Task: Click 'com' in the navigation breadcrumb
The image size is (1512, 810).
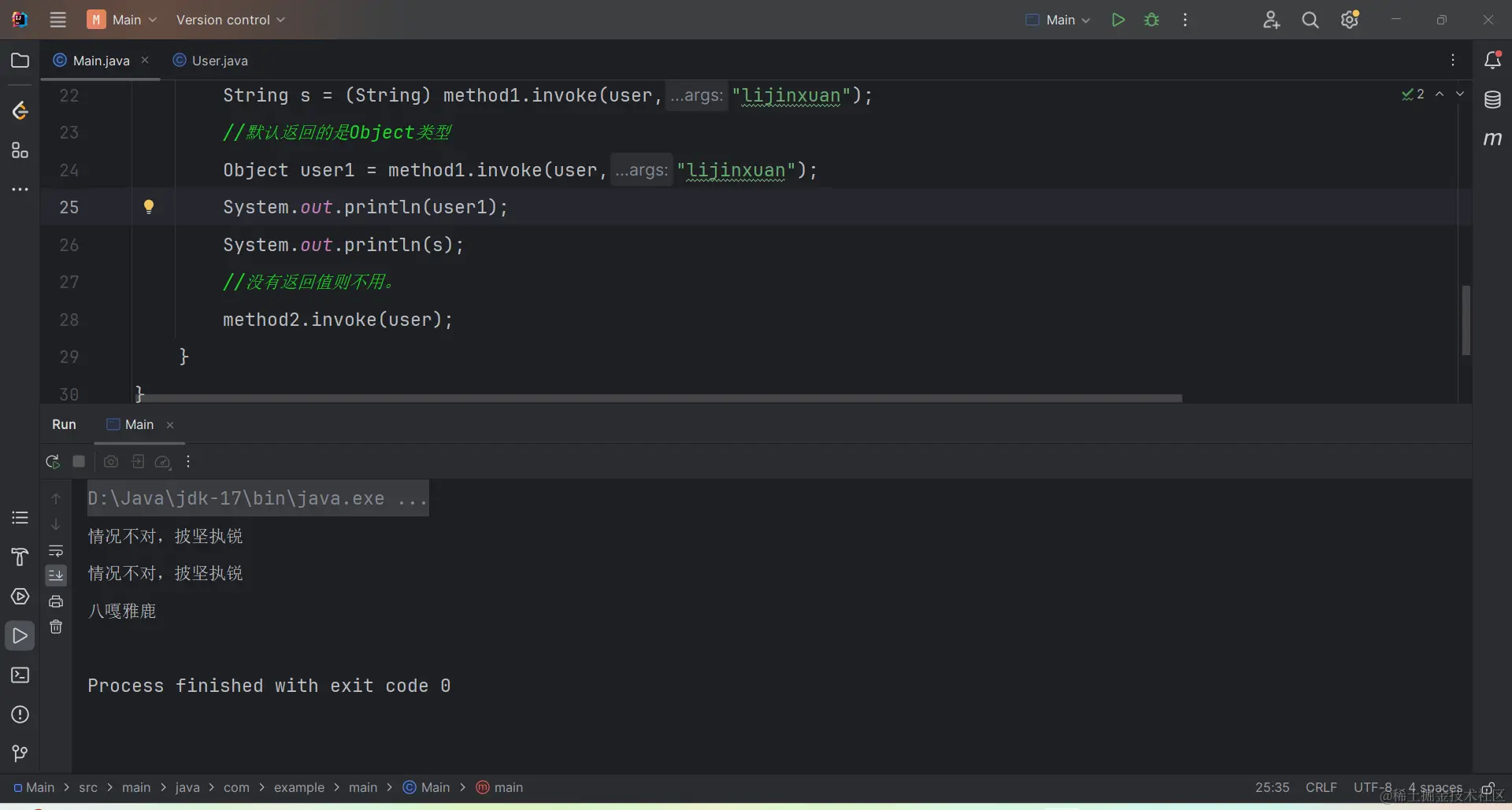Action: coord(236,787)
